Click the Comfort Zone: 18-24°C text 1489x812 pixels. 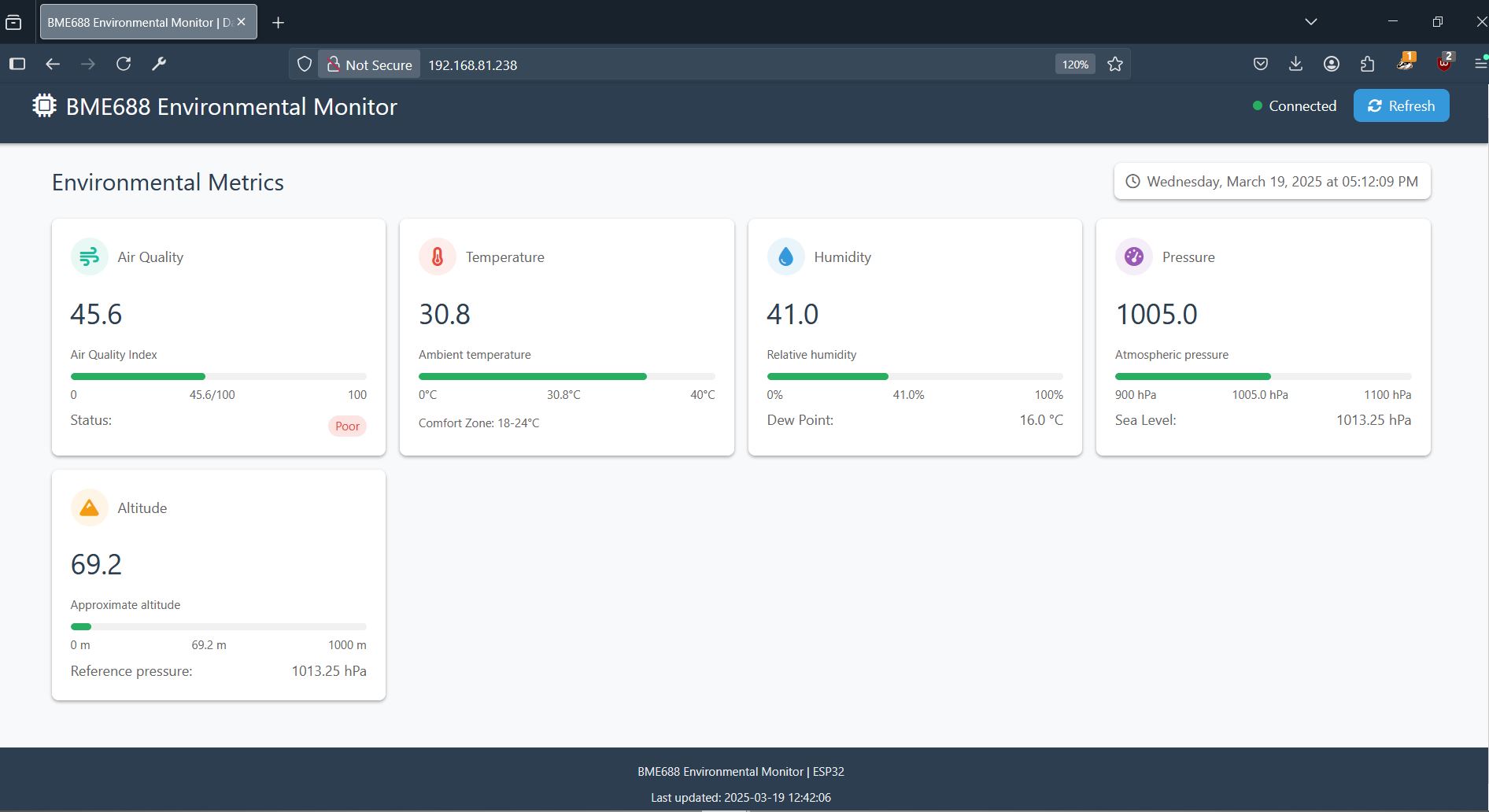tap(479, 423)
